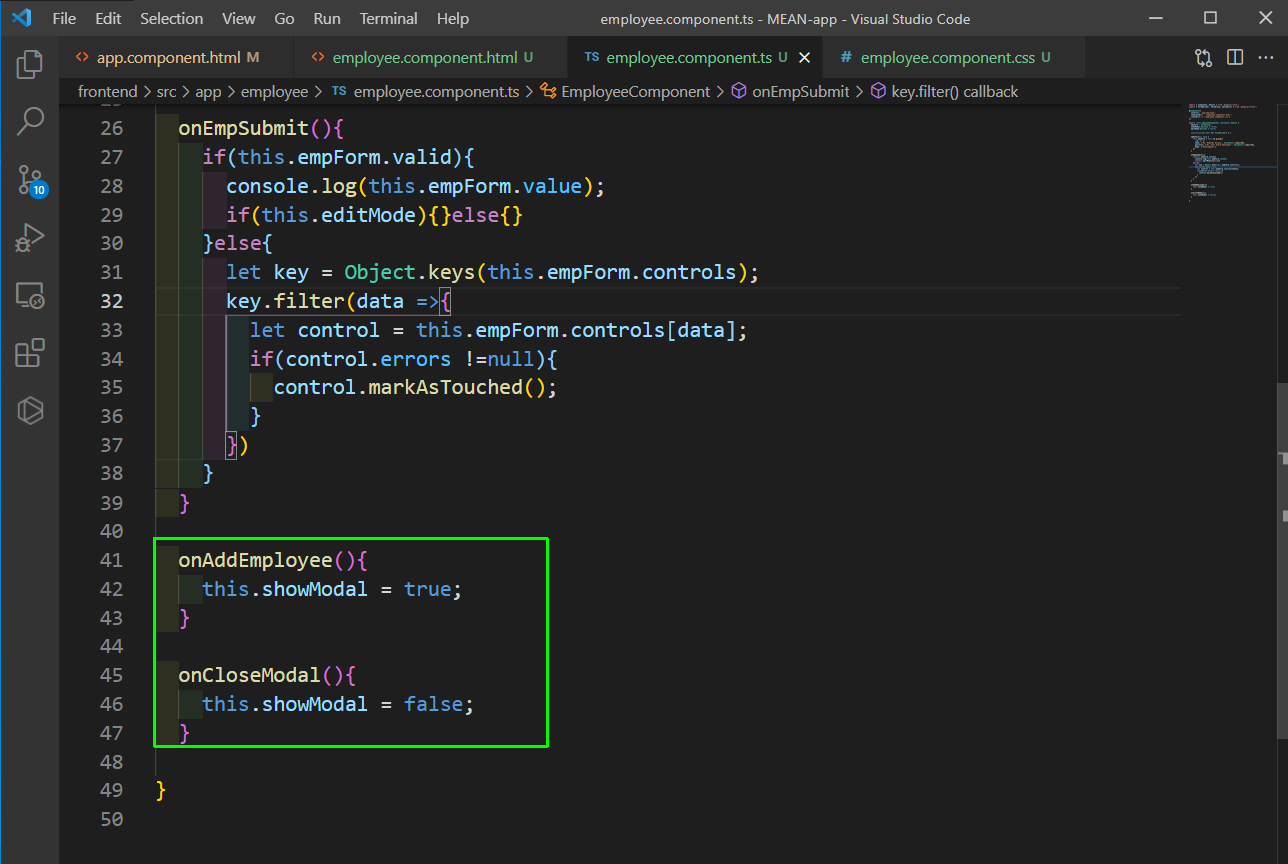Click the VS Code logo icon

tap(22, 18)
